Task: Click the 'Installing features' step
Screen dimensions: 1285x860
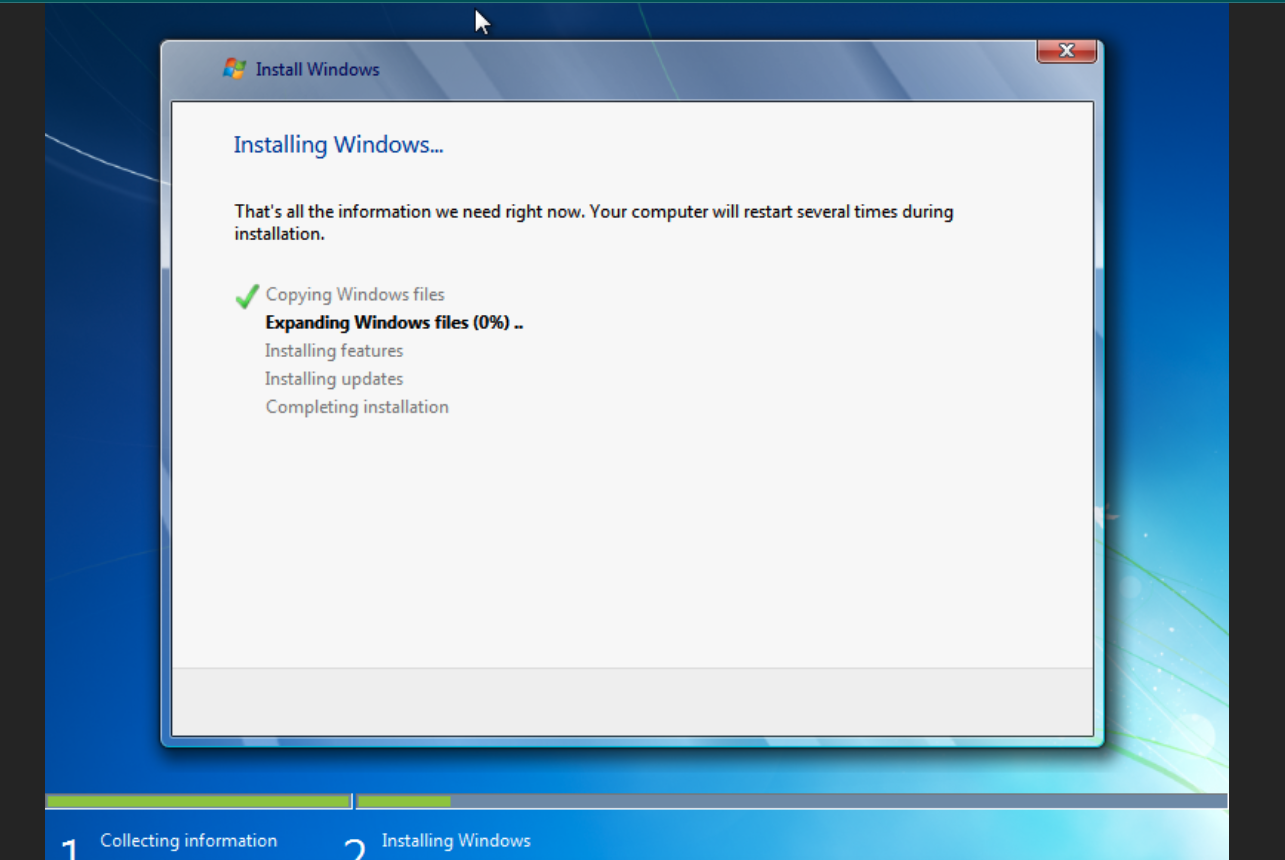Action: (x=334, y=351)
